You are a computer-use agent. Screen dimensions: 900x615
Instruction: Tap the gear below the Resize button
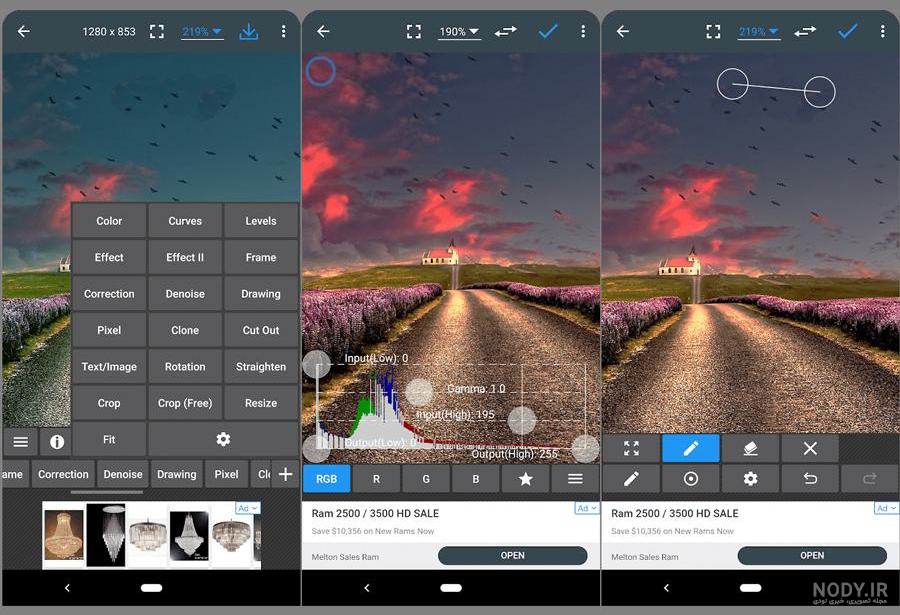(223, 439)
